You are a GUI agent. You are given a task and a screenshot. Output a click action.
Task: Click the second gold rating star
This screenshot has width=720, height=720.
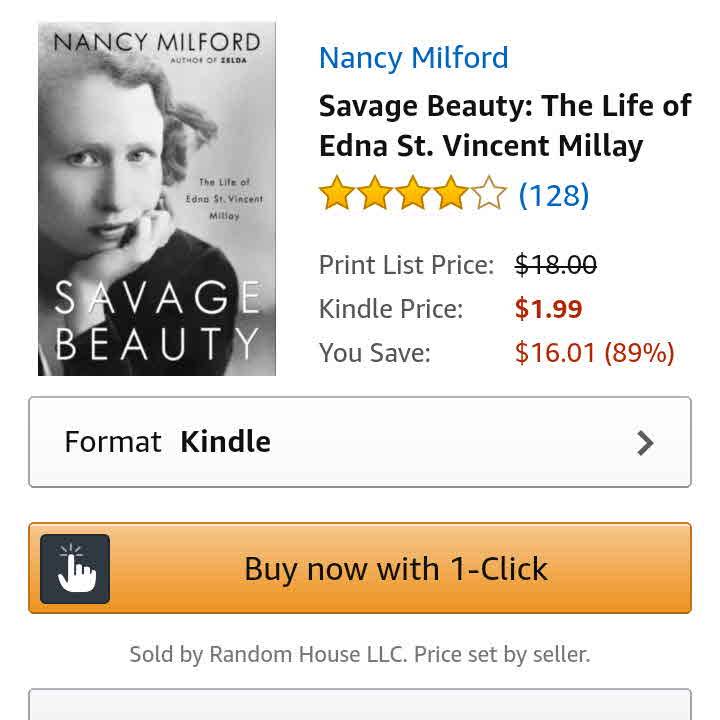(375, 194)
